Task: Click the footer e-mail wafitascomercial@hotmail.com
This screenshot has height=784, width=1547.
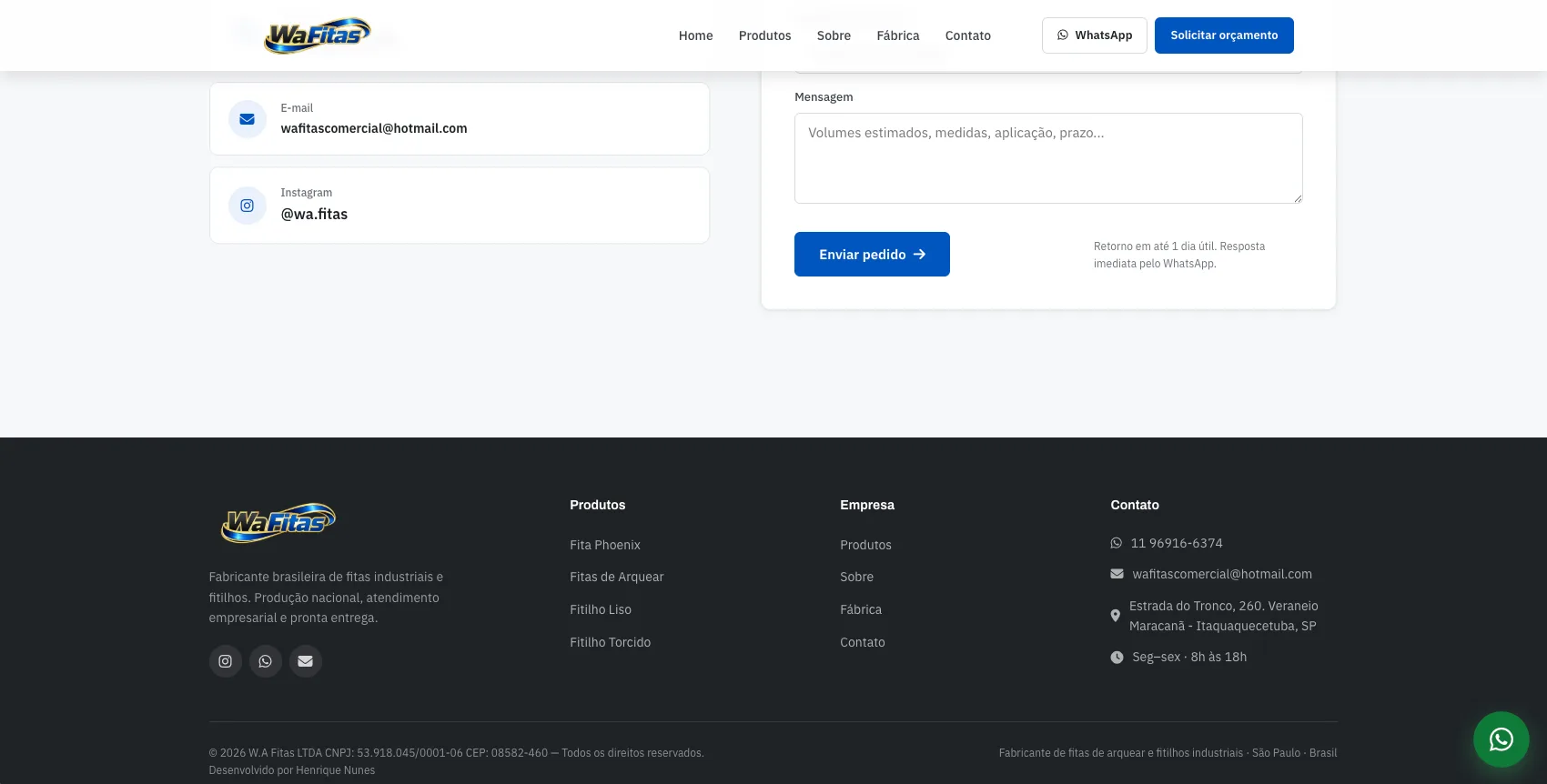Action: [1222, 574]
